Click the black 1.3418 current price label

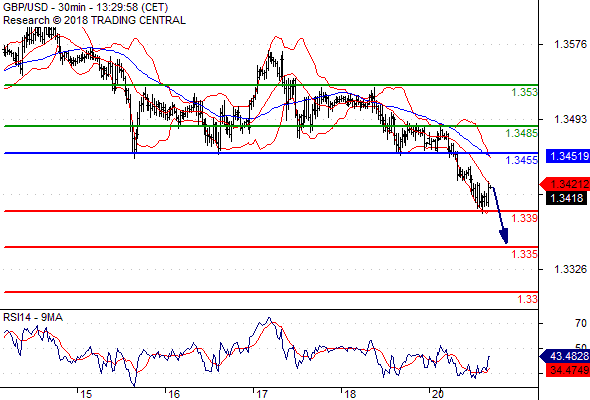(x=566, y=198)
